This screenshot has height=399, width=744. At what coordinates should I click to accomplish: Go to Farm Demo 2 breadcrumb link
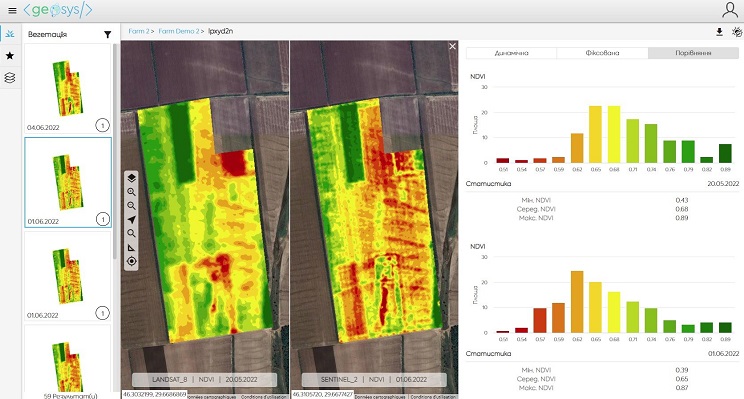179,31
